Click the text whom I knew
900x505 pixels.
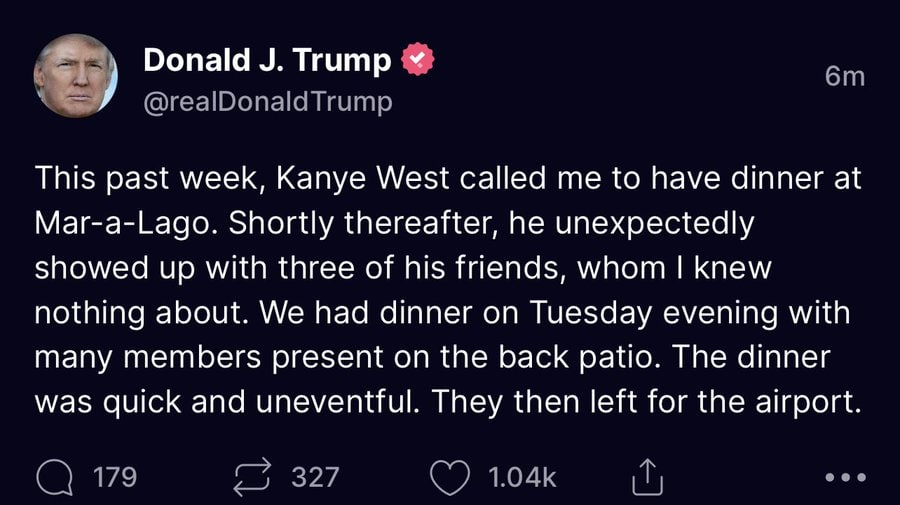pyautogui.click(x=674, y=268)
